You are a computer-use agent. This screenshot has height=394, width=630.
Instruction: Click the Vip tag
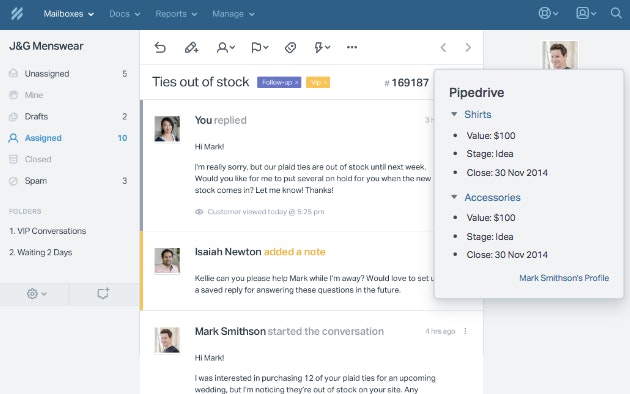tap(318, 82)
